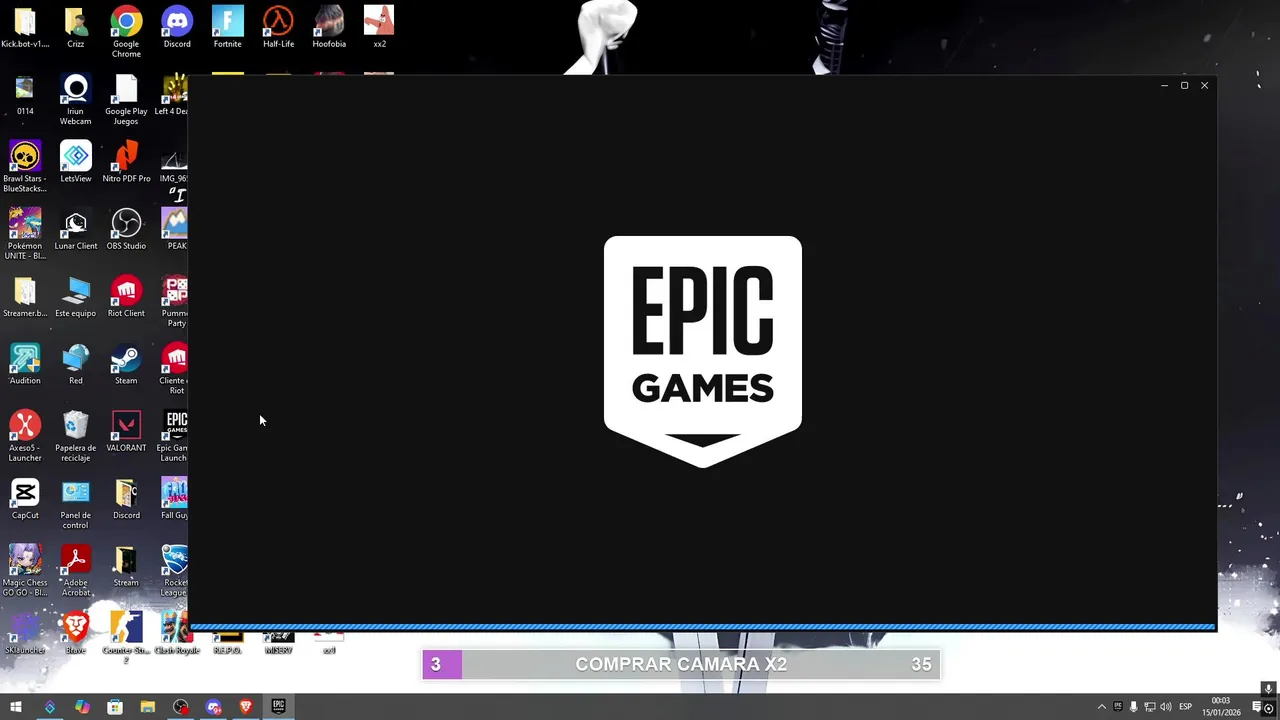The image size is (1280, 720).
Task: Open Iriun Webcam shortcut
Action: pos(75,100)
